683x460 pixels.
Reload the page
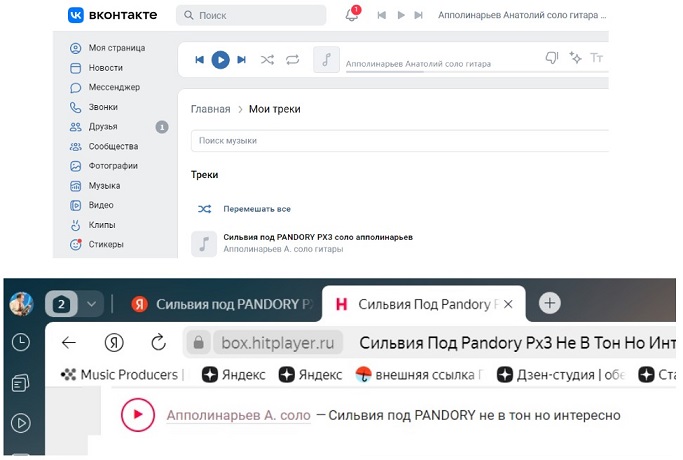click(x=159, y=343)
